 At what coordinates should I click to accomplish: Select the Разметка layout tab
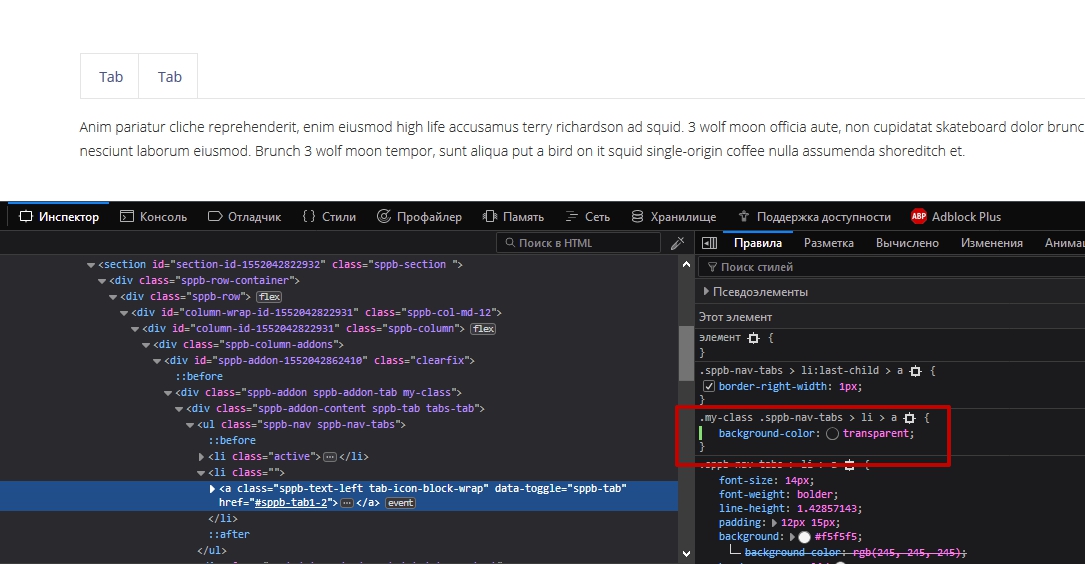[x=829, y=243]
